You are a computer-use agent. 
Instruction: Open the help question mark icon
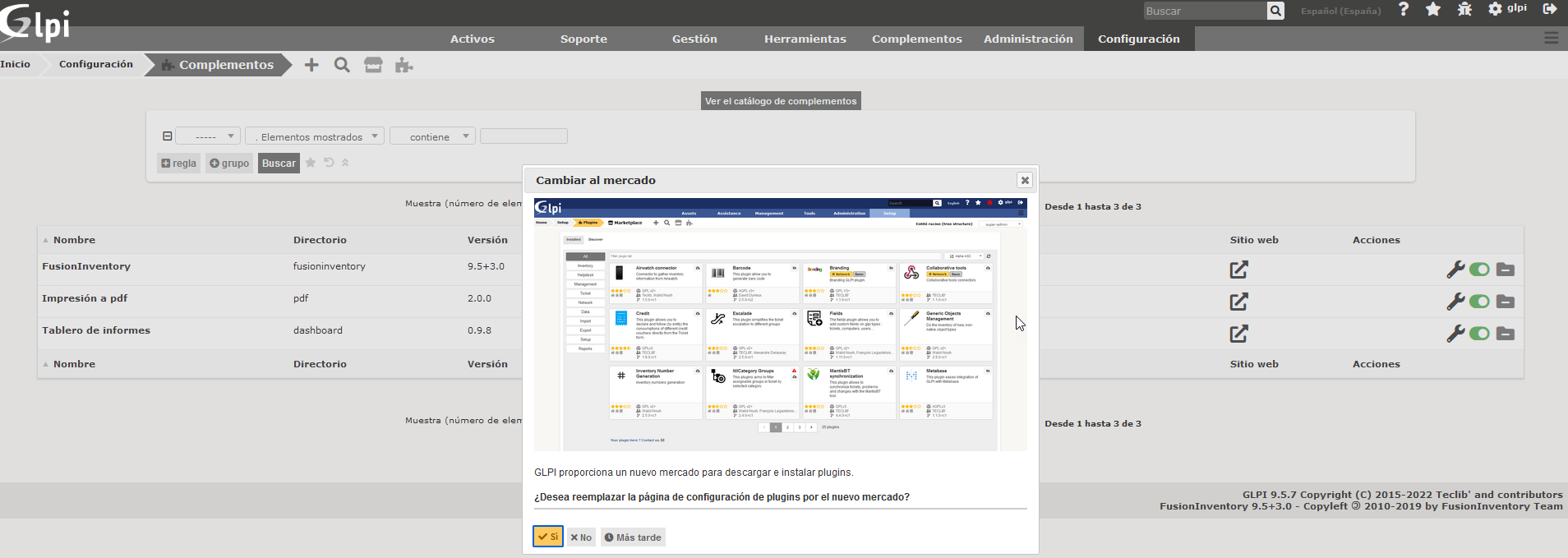point(1404,9)
